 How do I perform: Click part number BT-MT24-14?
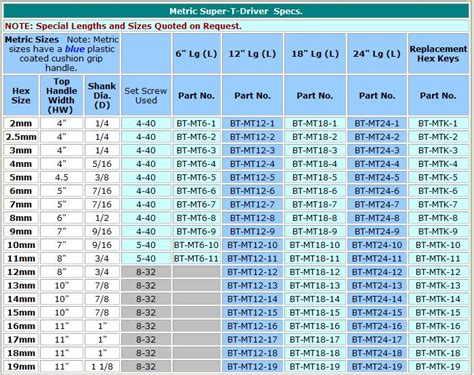click(x=377, y=299)
